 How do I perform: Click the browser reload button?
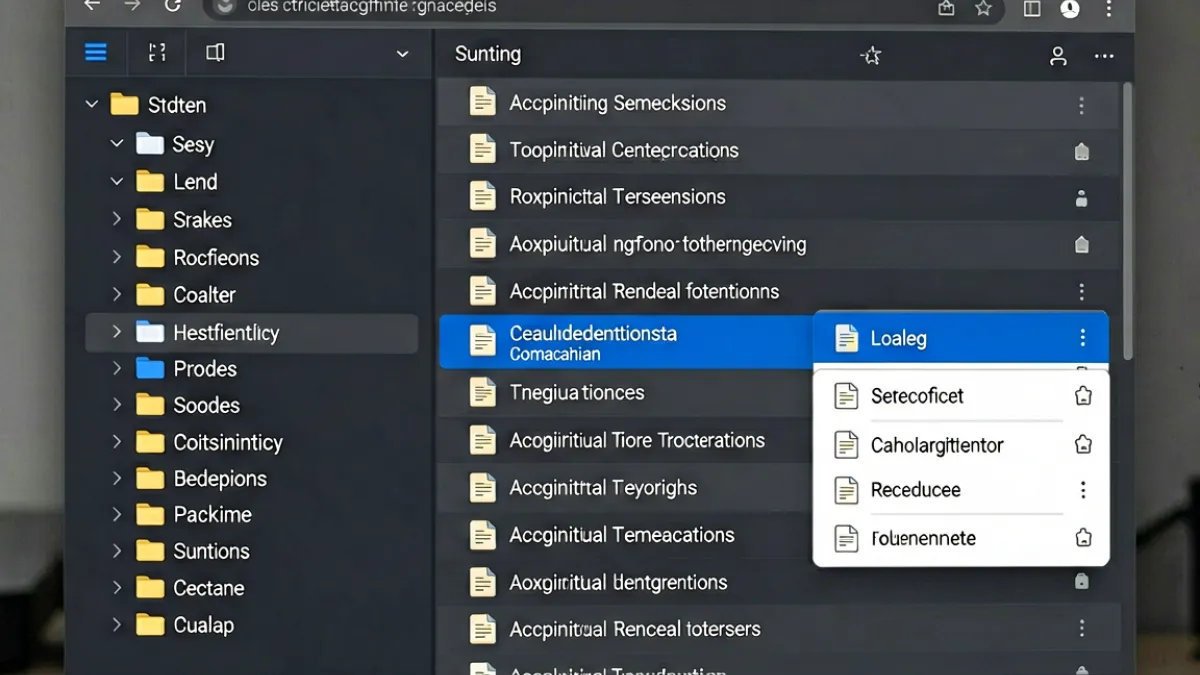173,6
